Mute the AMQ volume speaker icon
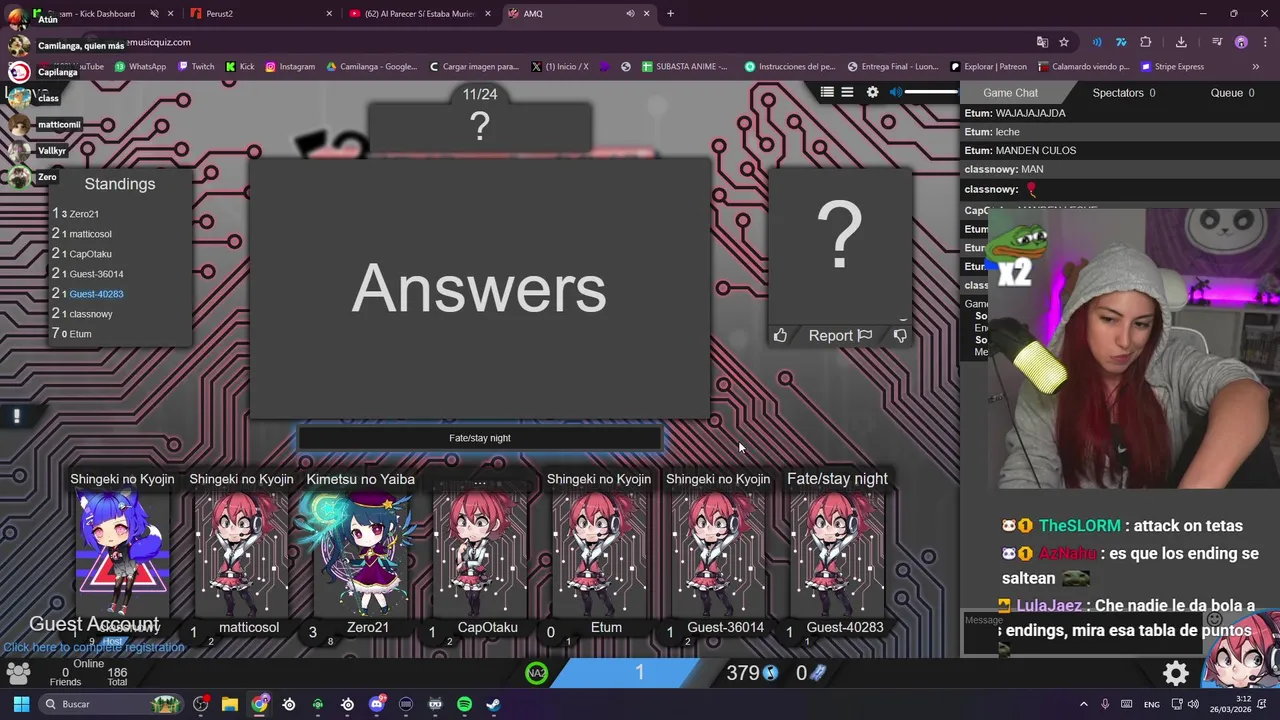Viewport: 1280px width, 720px height. 896,92
